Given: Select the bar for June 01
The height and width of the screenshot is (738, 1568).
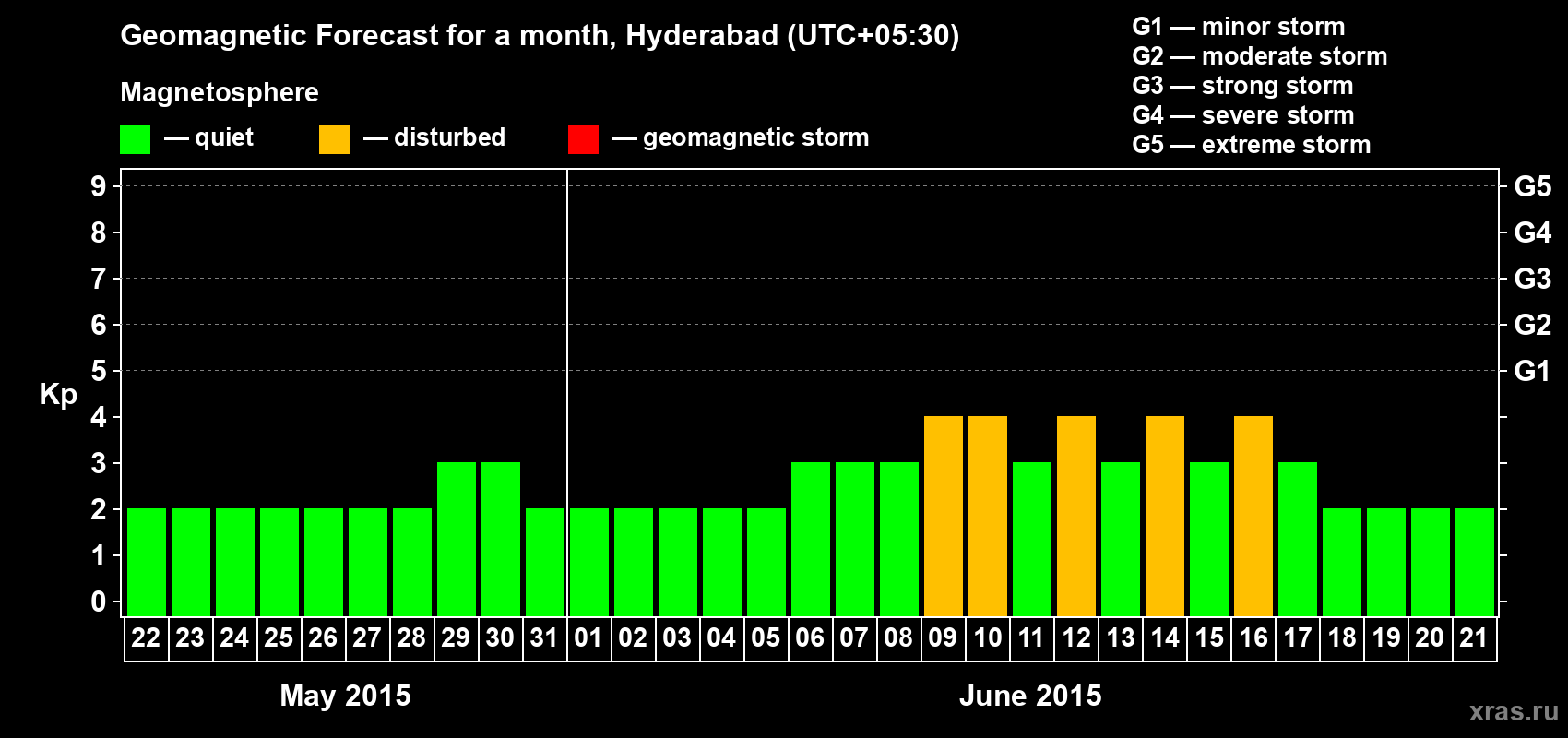Looking at the screenshot, I should point(589,562).
